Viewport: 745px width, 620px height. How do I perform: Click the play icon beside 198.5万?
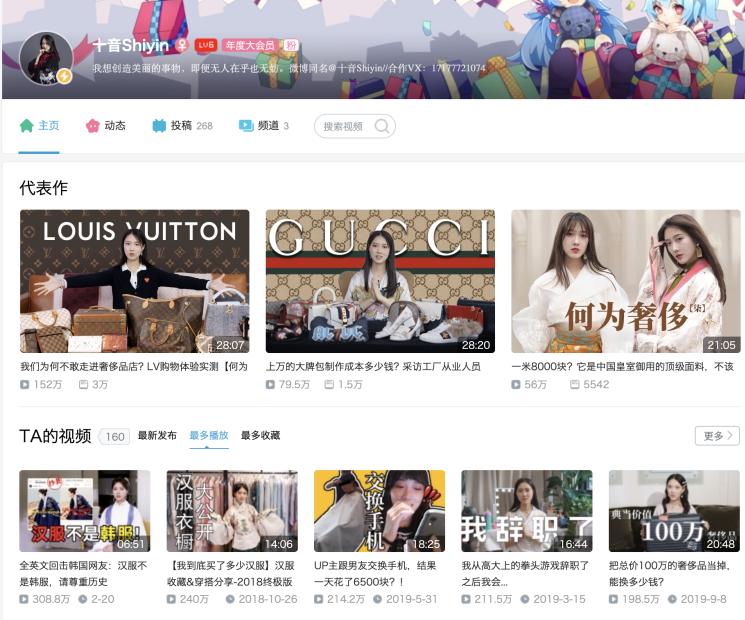pyautogui.click(x=613, y=600)
